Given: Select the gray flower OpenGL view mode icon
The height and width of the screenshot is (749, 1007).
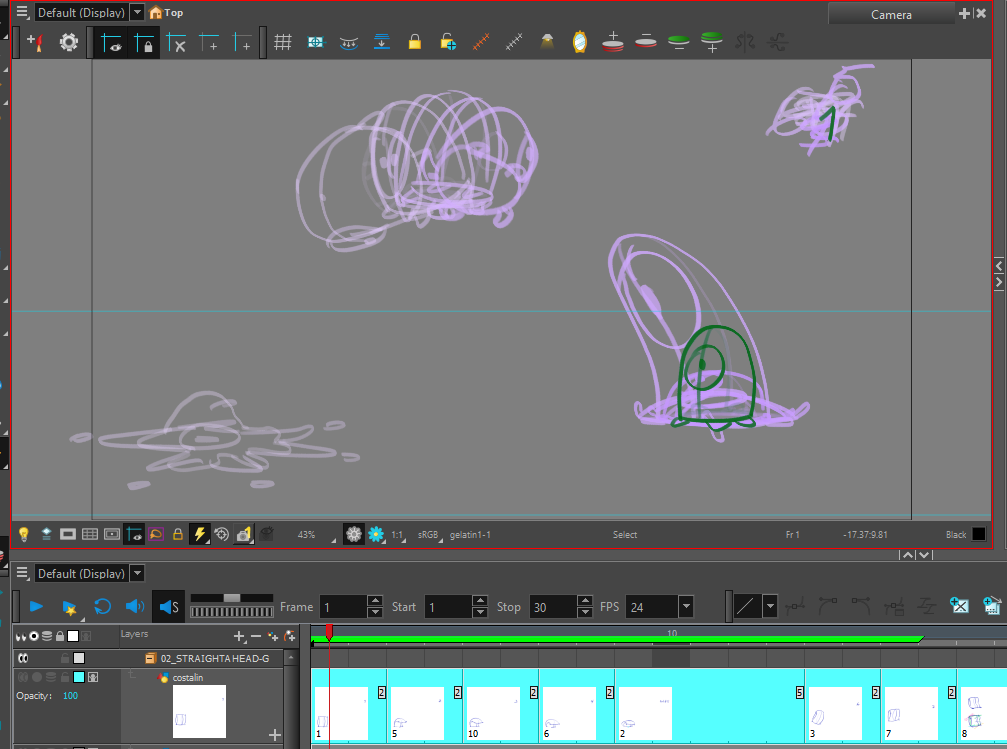Looking at the screenshot, I should 354,534.
